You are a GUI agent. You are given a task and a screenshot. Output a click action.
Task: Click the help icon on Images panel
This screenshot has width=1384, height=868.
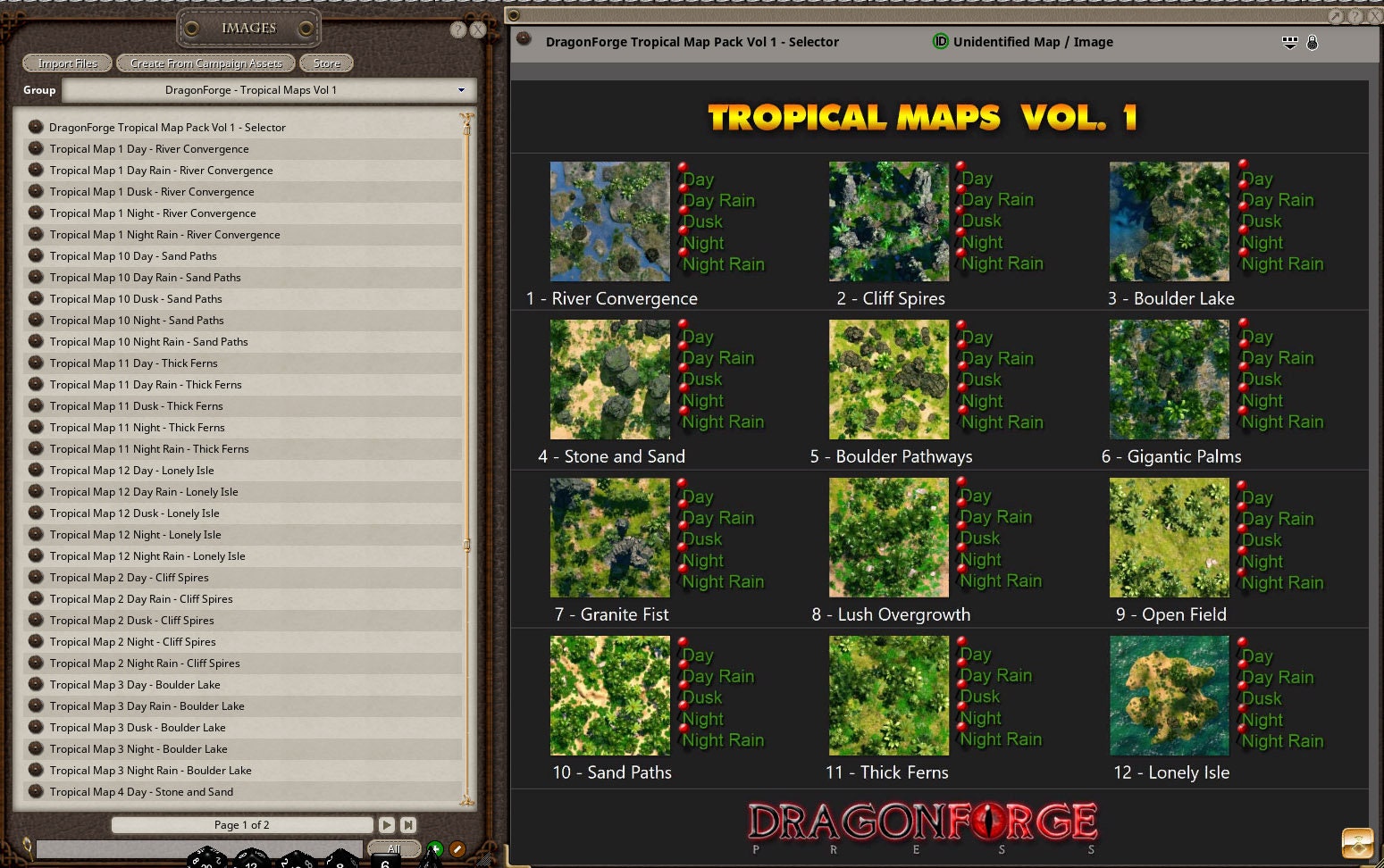pos(458,29)
